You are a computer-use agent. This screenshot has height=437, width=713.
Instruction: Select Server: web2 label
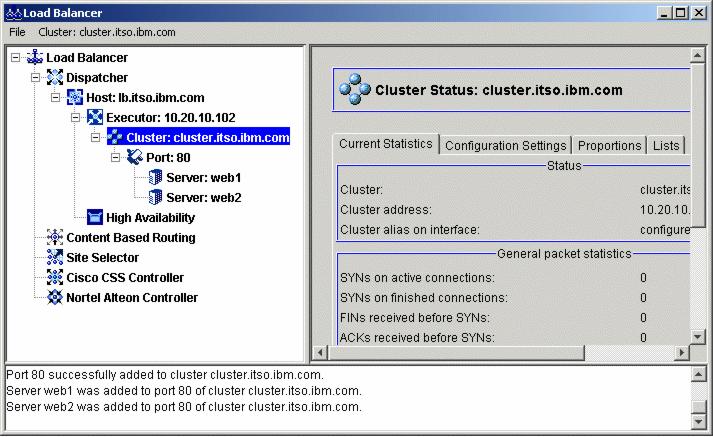204,198
